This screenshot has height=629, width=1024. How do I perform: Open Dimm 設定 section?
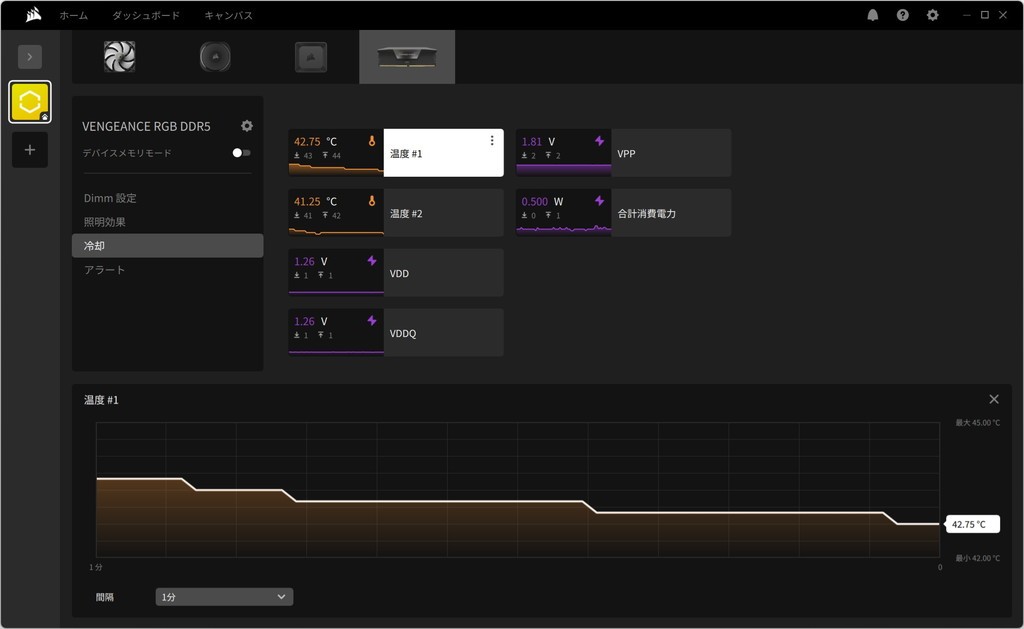(x=110, y=198)
